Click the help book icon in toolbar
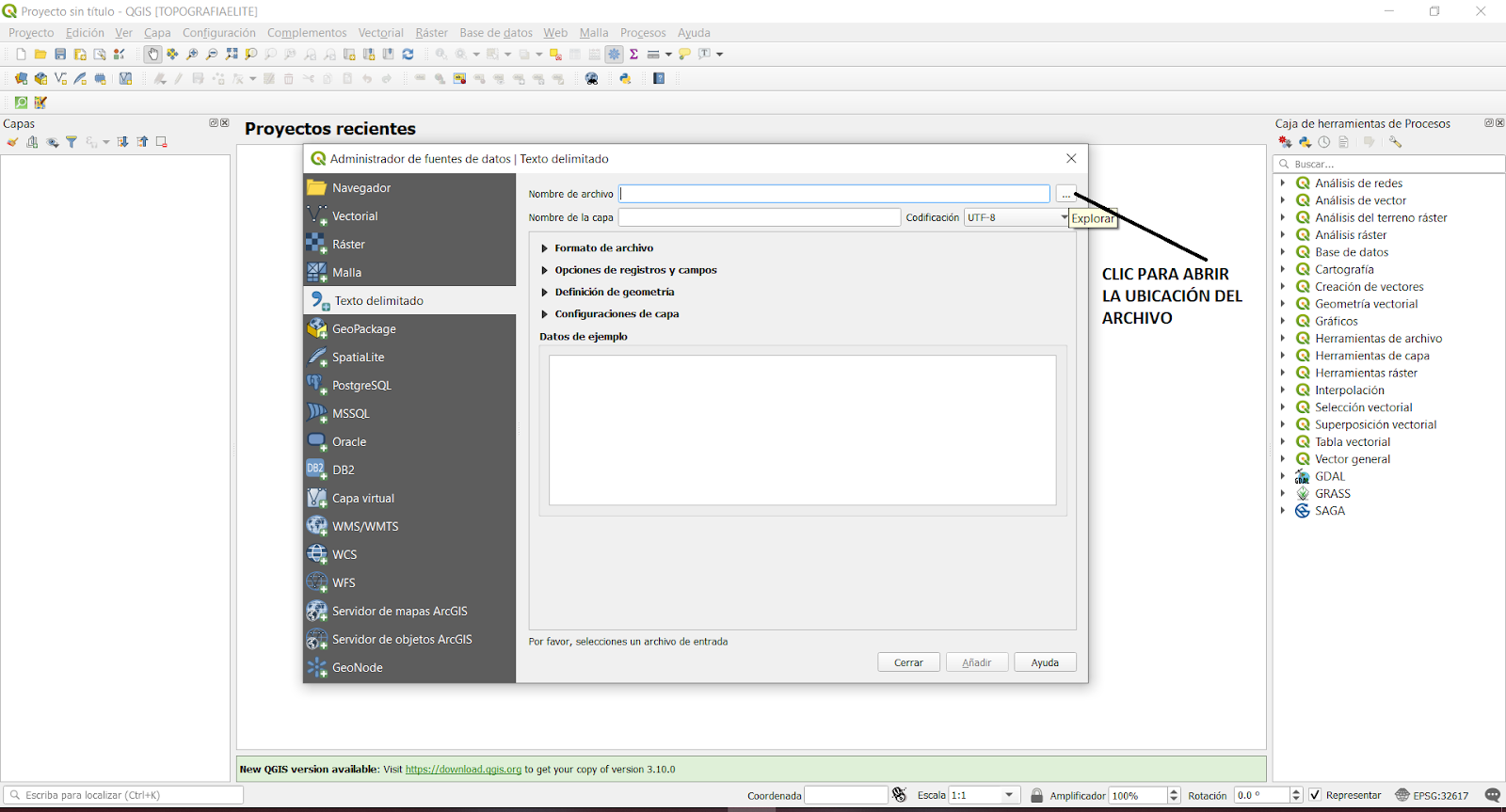Viewport: 1506px width, 812px height. pyautogui.click(x=659, y=79)
